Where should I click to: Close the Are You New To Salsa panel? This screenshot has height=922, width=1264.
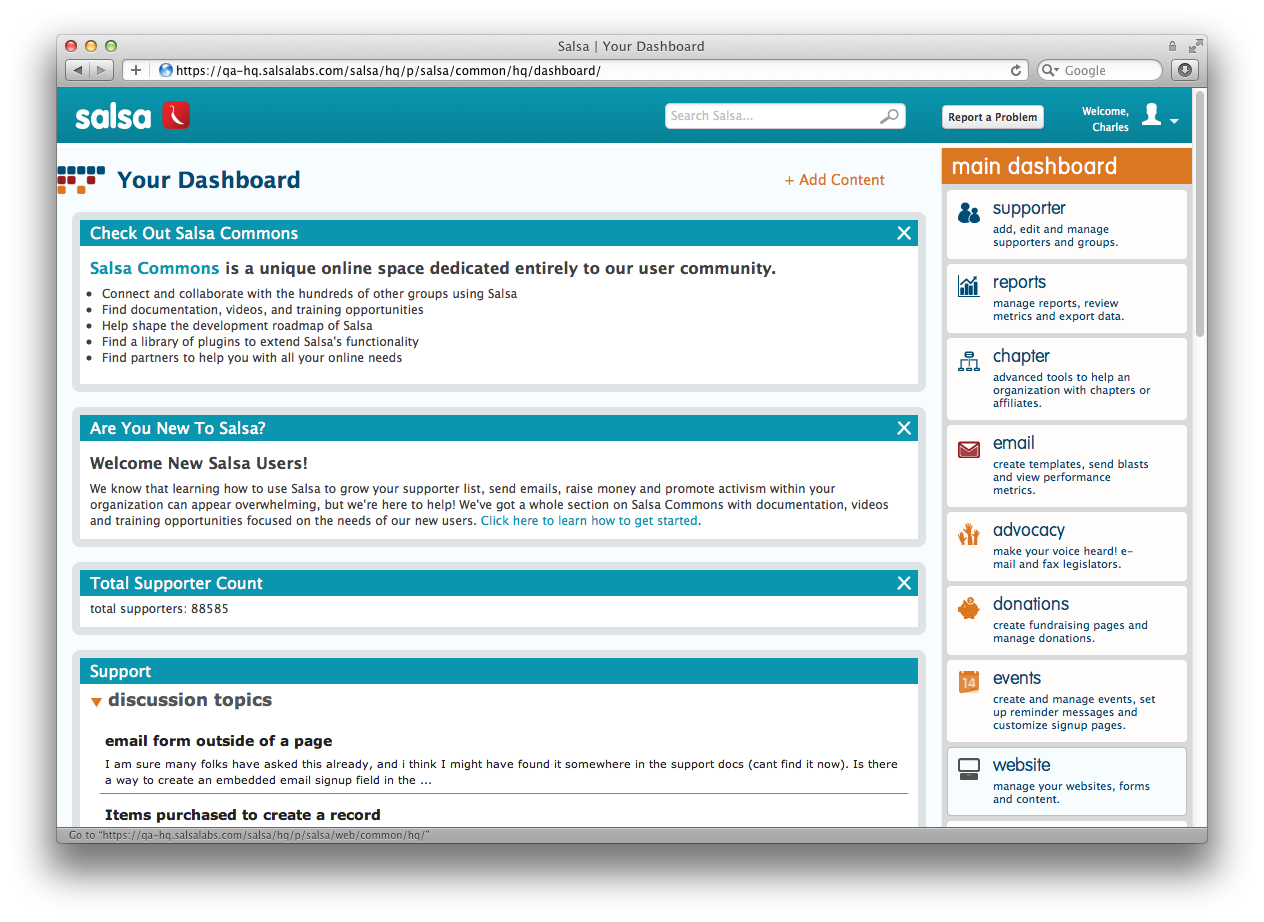tap(904, 428)
